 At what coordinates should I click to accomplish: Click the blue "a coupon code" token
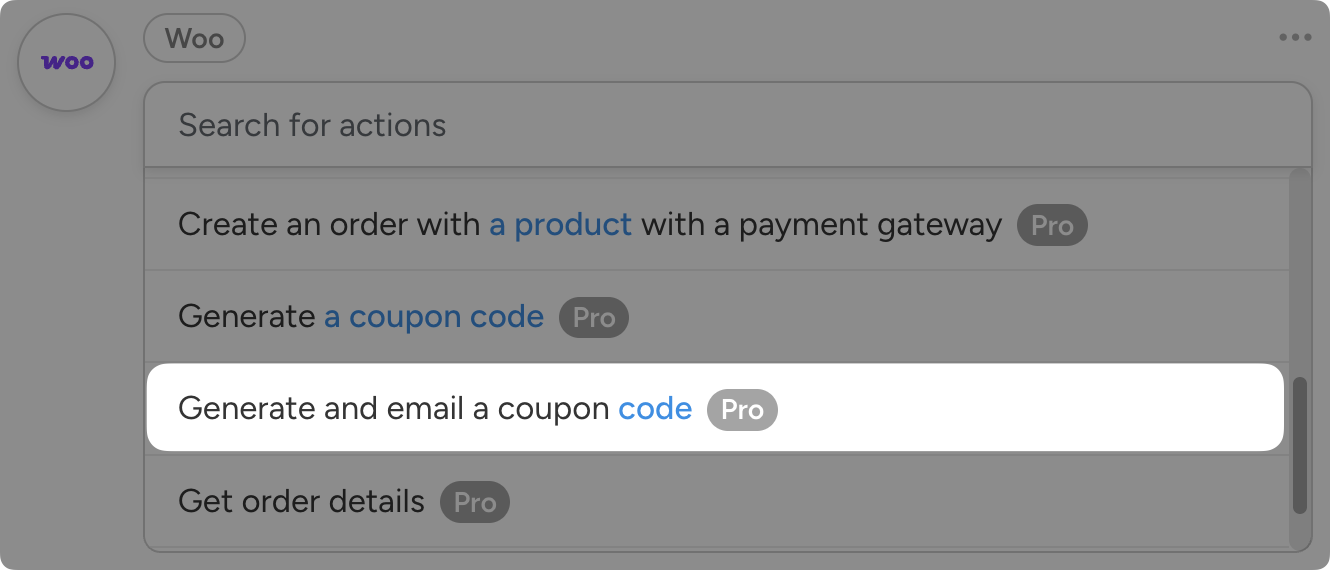pos(434,318)
